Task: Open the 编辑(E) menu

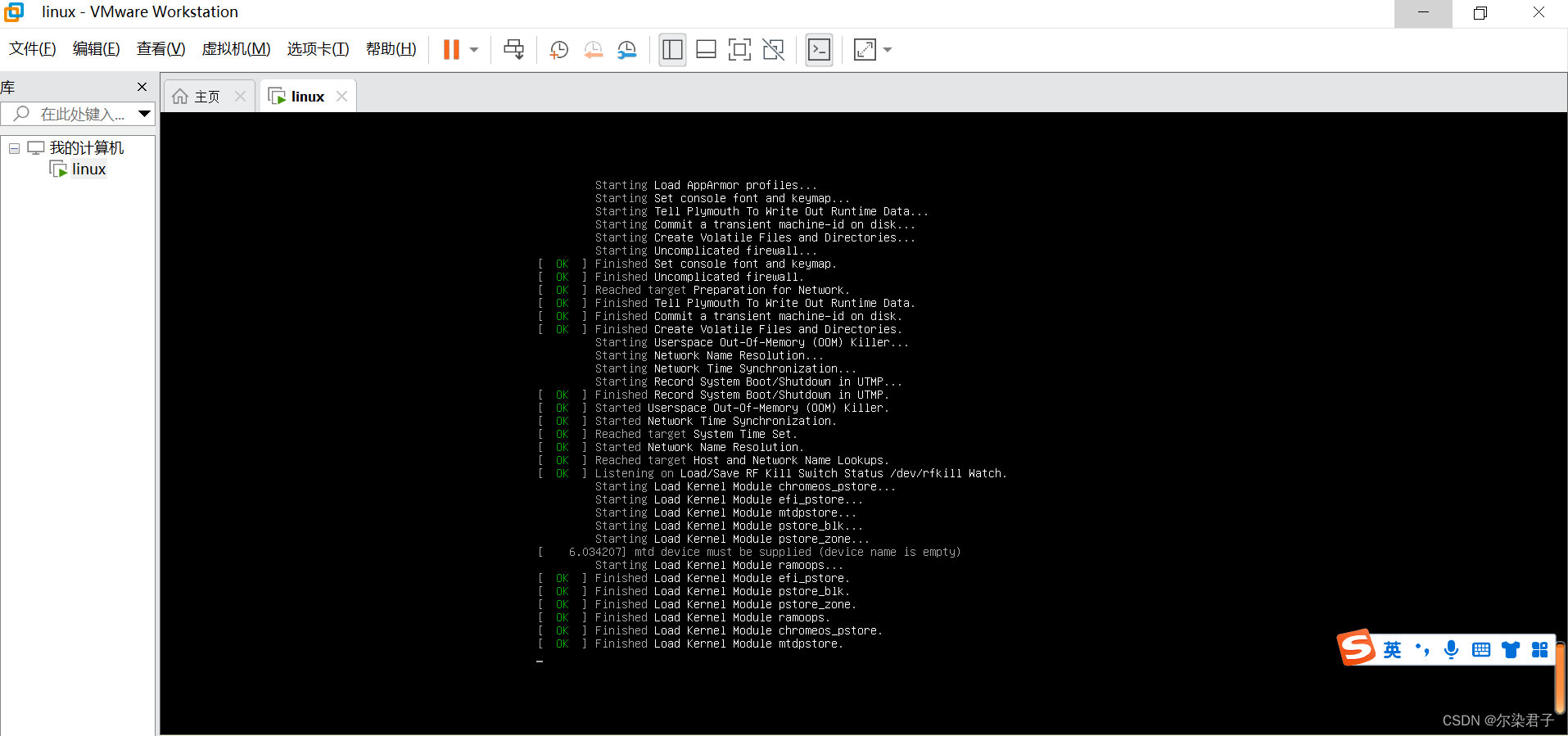Action: [x=97, y=49]
